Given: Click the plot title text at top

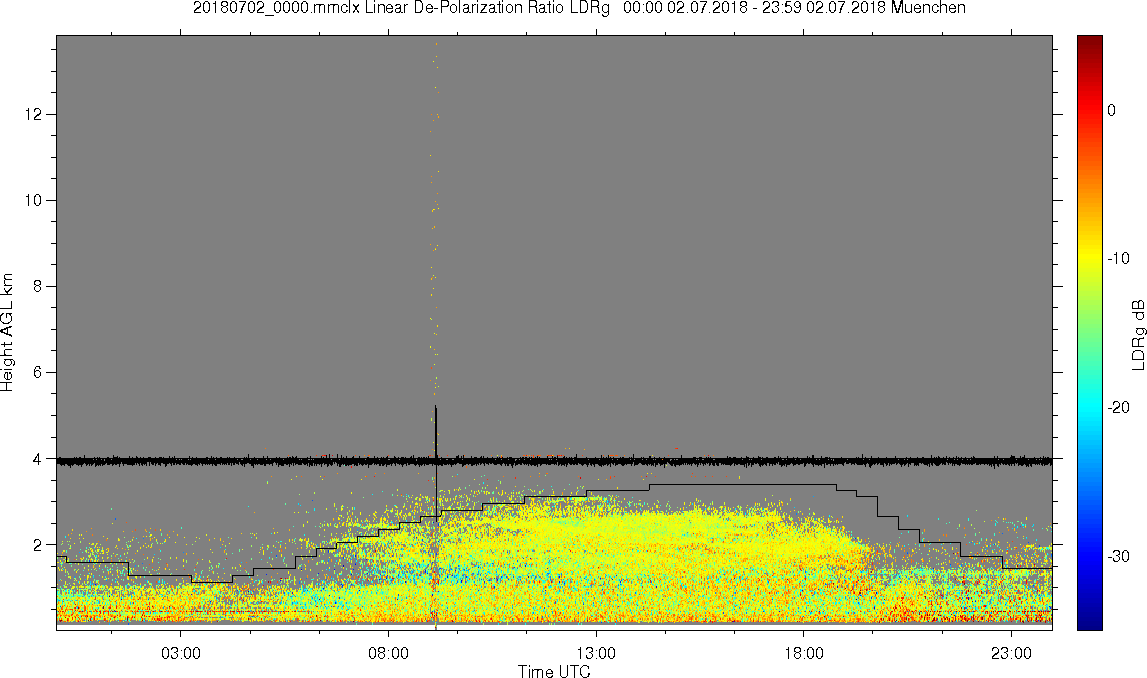Looking at the screenshot, I should (579, 8).
